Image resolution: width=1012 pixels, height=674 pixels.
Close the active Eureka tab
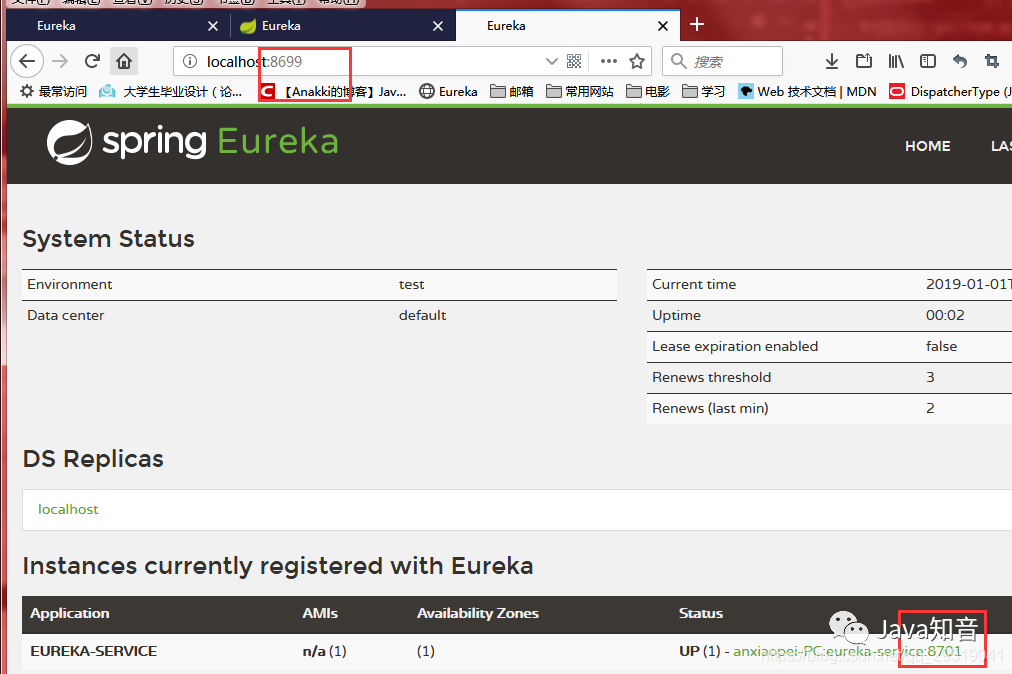[663, 26]
